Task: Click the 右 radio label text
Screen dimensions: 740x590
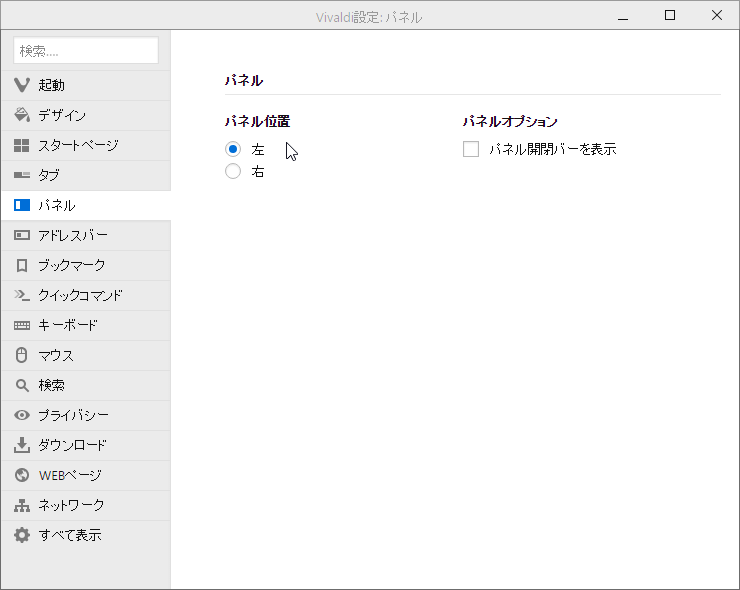Action: (x=258, y=171)
